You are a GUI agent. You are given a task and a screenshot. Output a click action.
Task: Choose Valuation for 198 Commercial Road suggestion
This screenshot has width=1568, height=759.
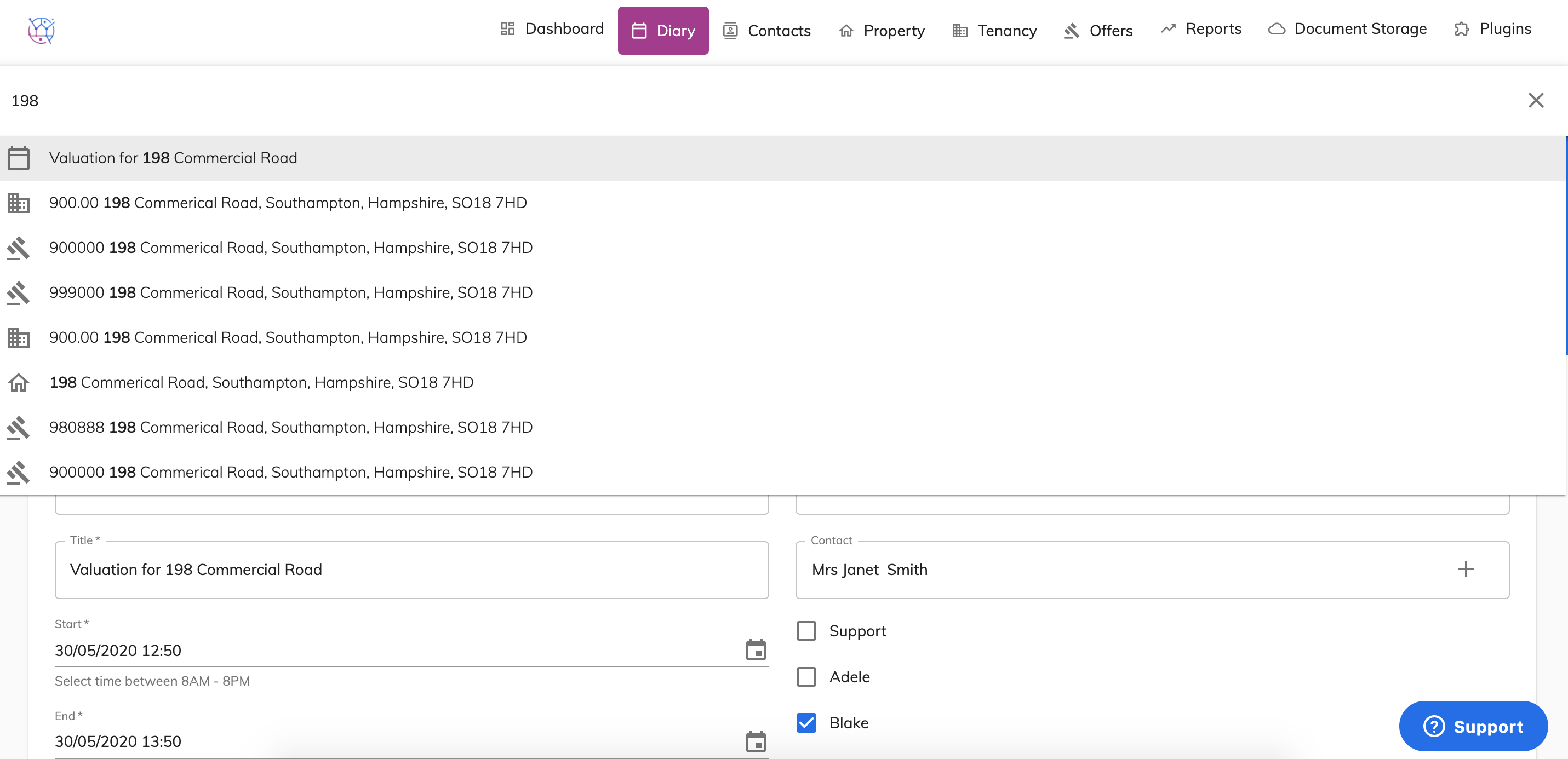point(173,158)
